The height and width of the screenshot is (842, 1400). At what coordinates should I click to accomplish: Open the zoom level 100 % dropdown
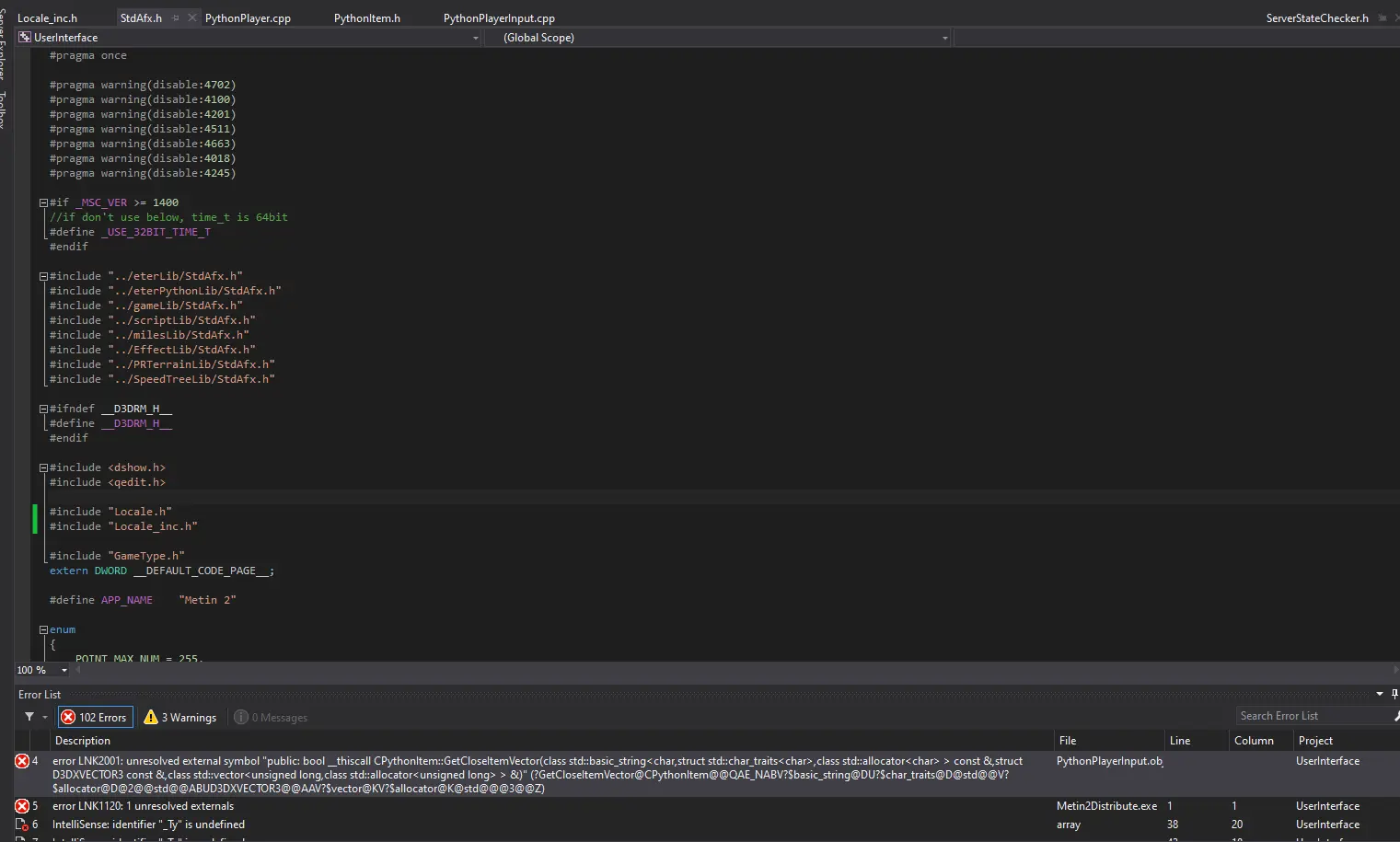point(64,670)
